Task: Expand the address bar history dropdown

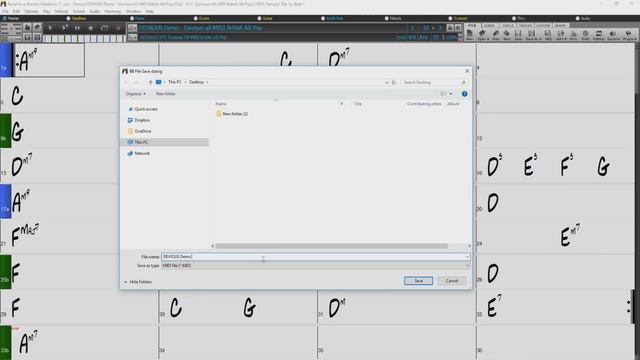Action: [x=387, y=82]
